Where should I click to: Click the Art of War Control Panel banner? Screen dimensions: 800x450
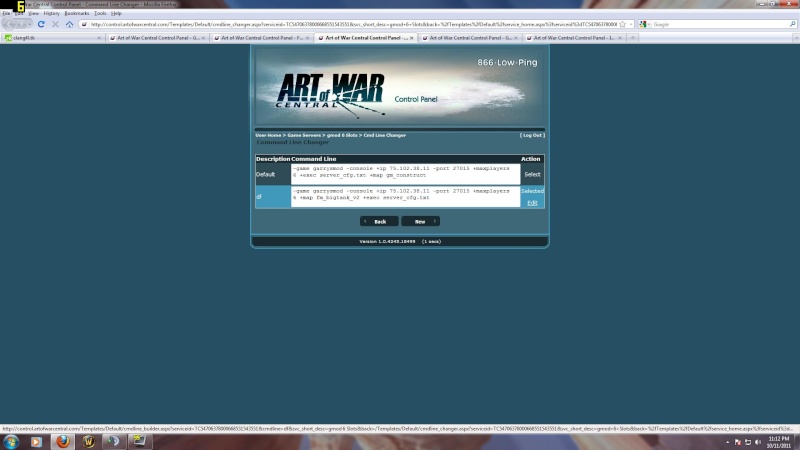[x=399, y=87]
